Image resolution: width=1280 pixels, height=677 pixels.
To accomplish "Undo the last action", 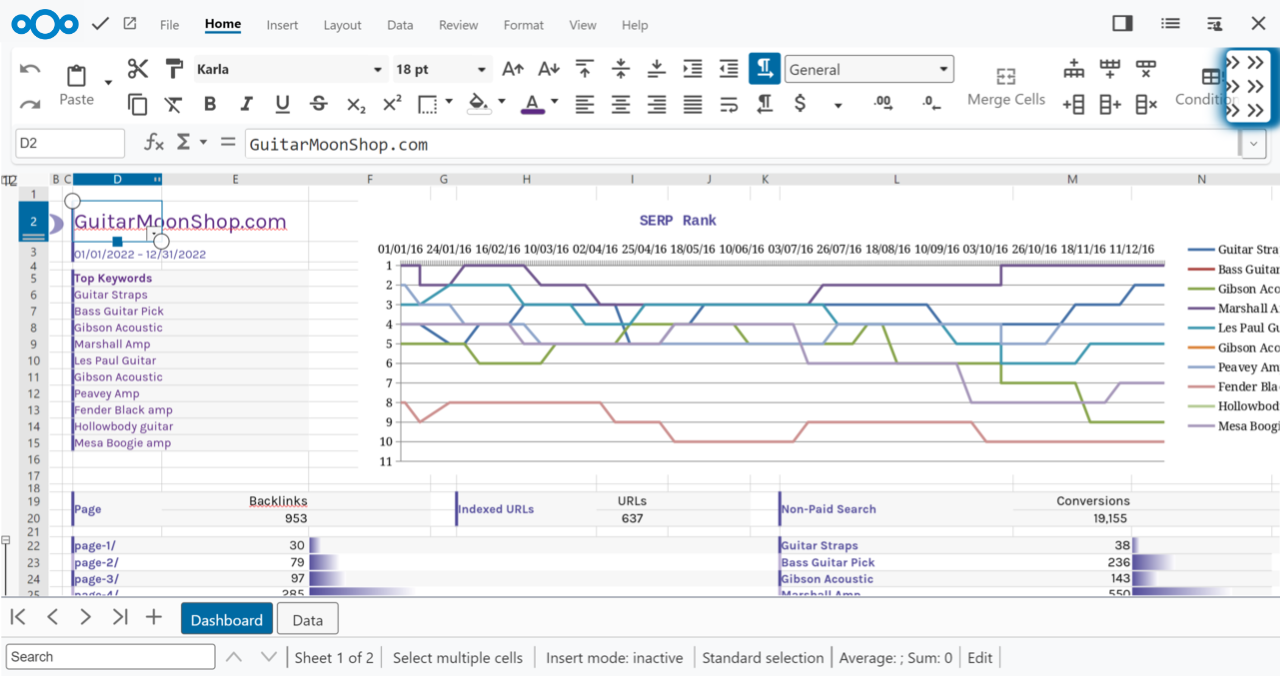I will click(x=30, y=69).
